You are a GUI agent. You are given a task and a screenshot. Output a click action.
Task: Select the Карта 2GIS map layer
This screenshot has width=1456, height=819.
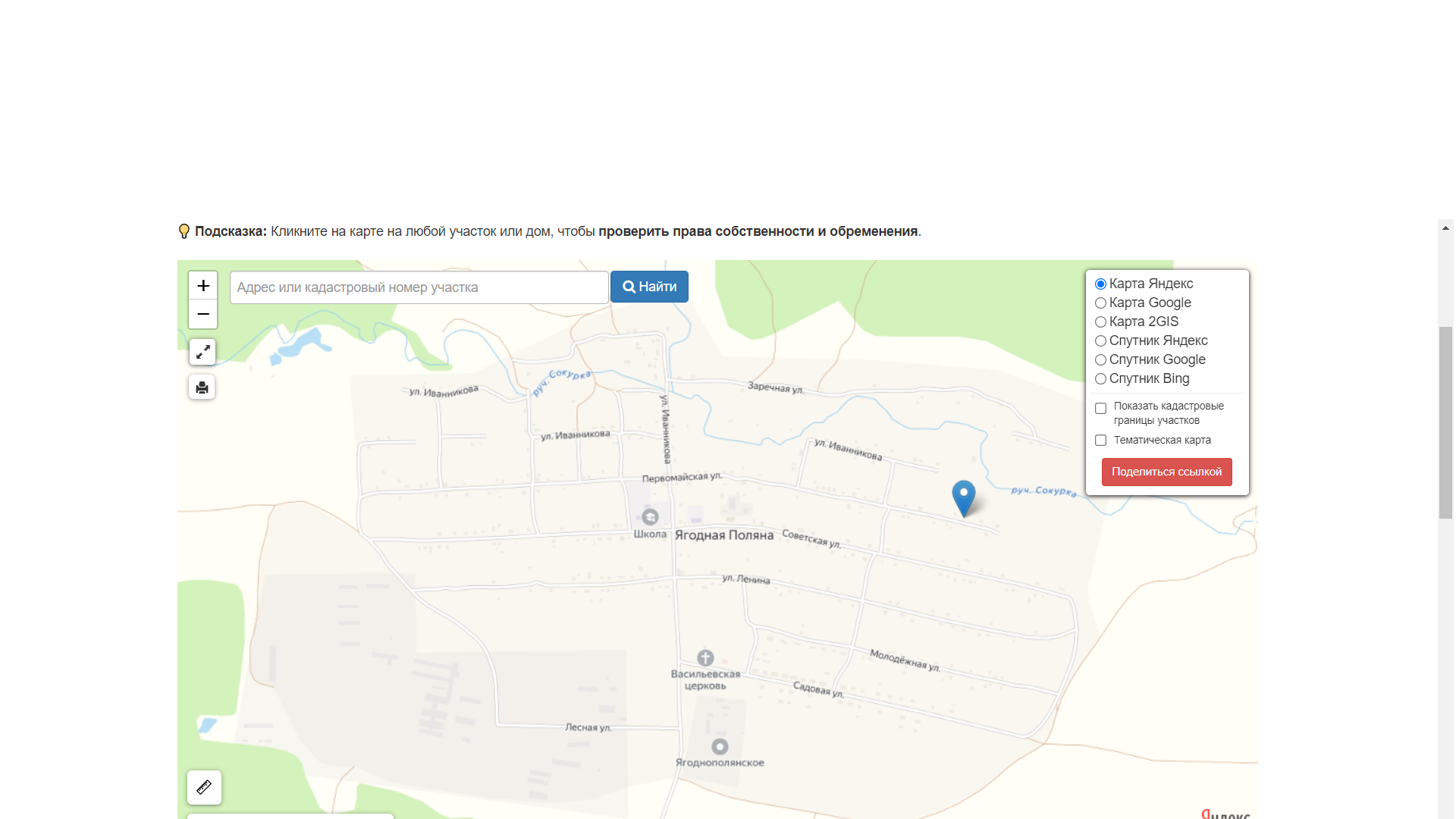[x=1100, y=322]
